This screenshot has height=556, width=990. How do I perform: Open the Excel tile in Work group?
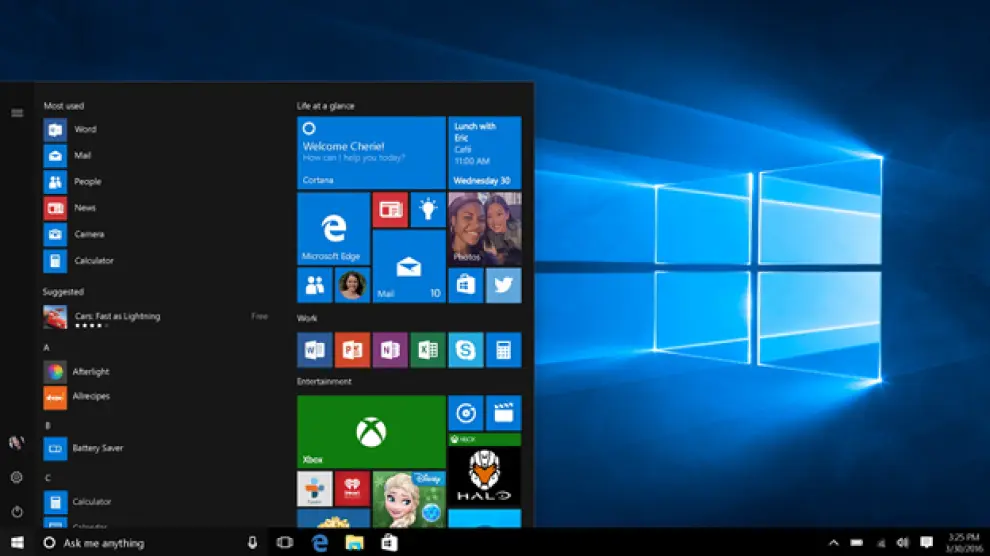(428, 350)
